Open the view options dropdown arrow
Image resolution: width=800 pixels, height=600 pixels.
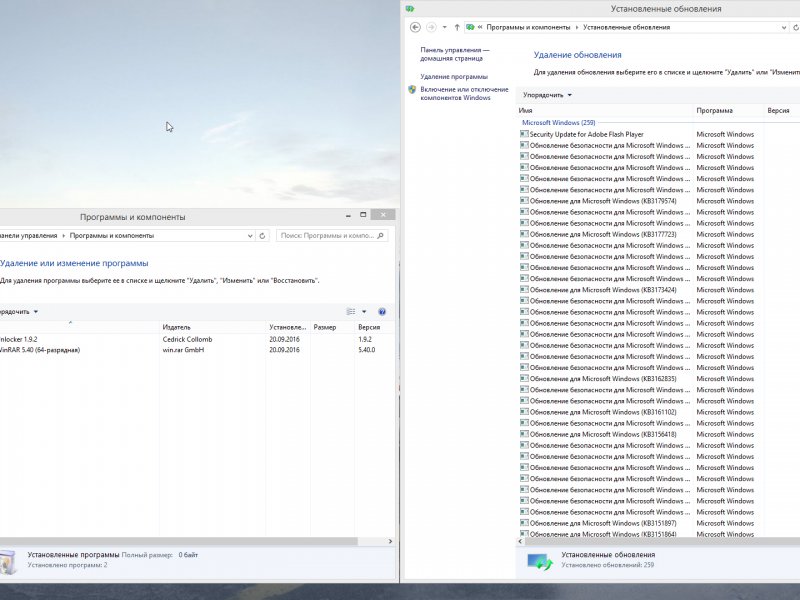point(364,312)
